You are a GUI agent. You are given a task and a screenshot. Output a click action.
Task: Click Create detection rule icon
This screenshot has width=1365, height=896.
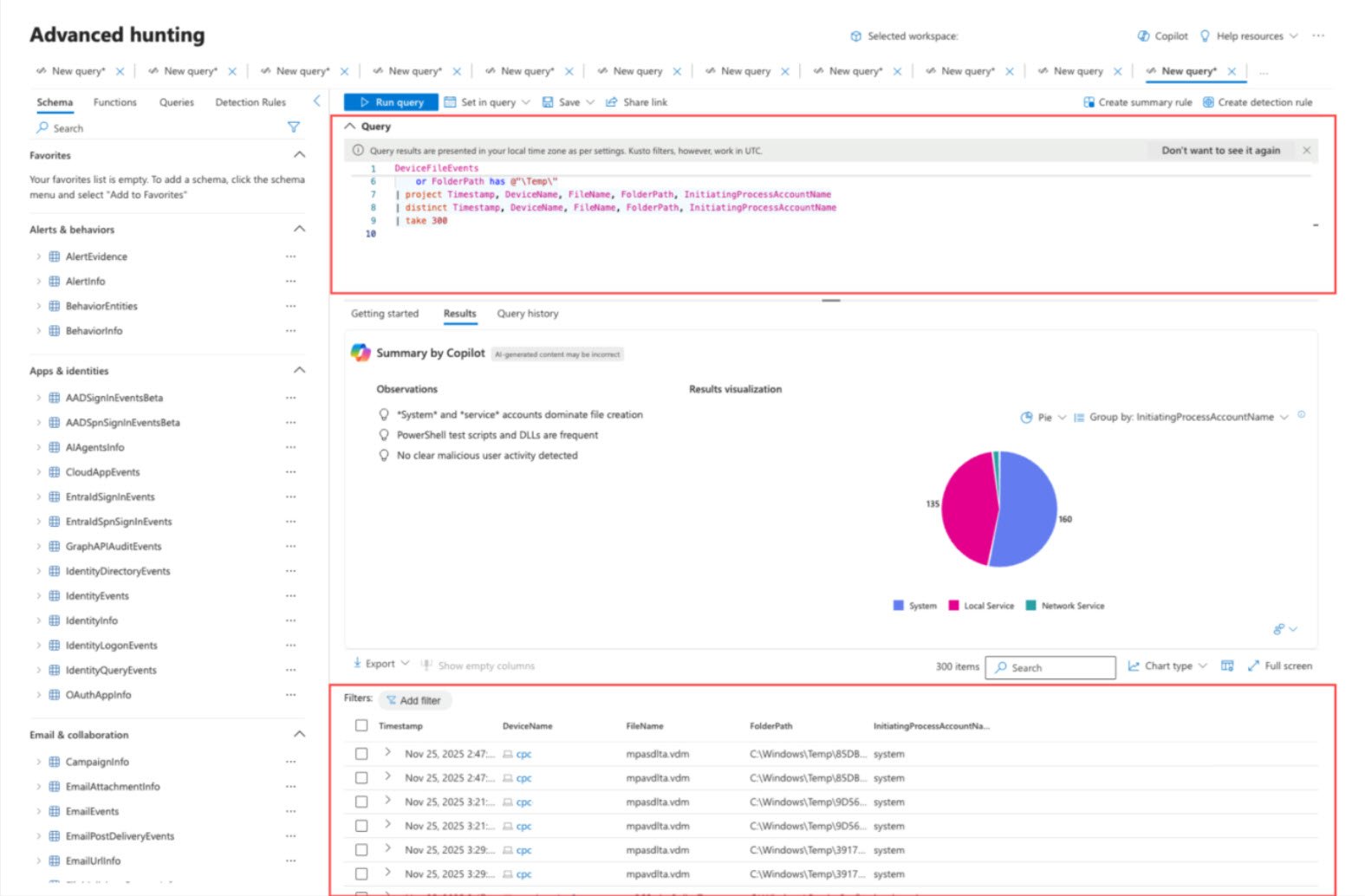click(x=1208, y=102)
